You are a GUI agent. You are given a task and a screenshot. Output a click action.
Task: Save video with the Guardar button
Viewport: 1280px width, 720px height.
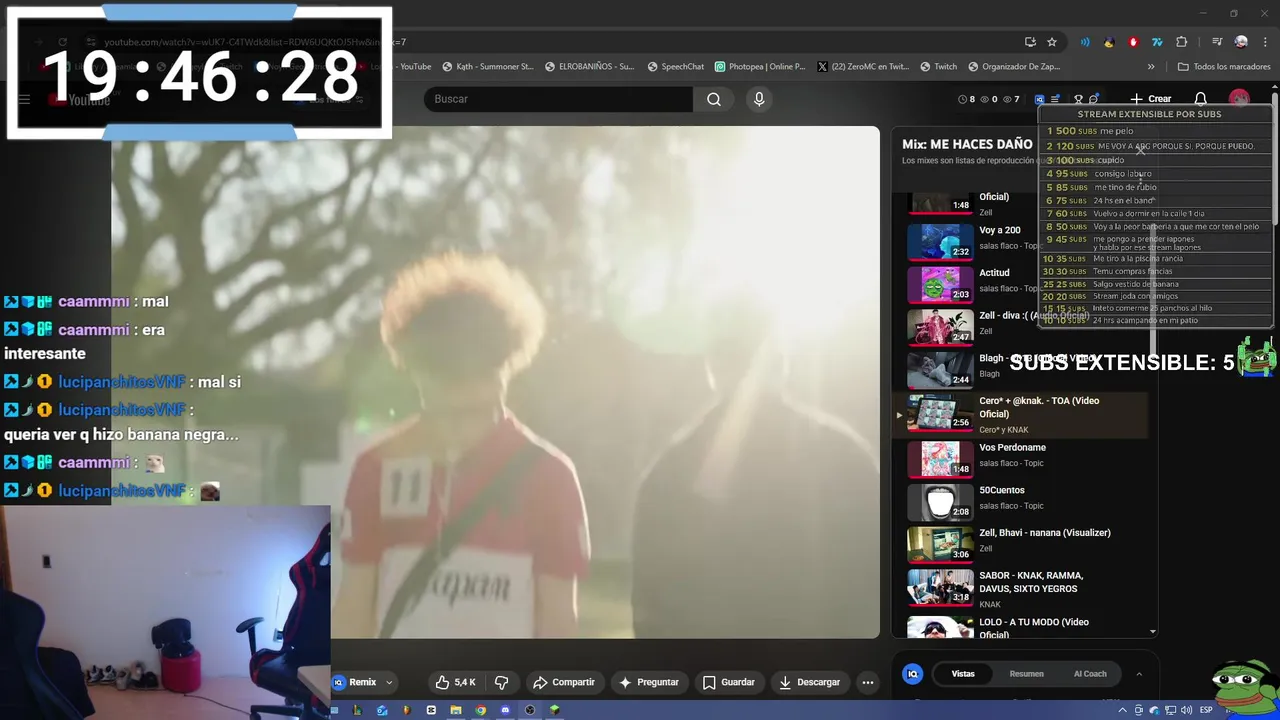(x=728, y=682)
